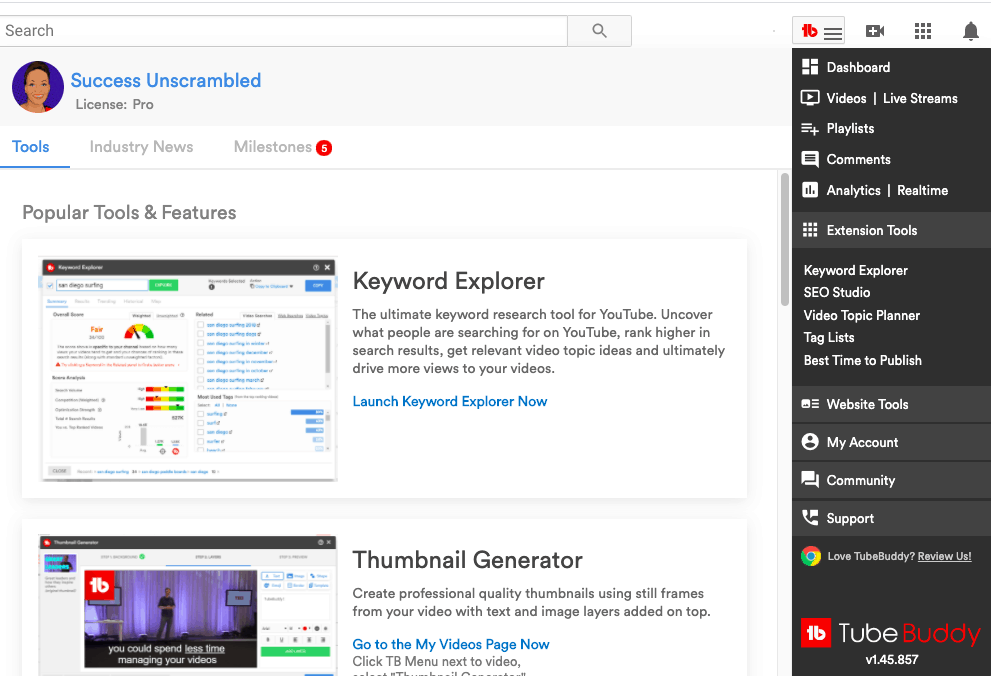The width and height of the screenshot is (991, 676).
Task: Click the Analytics bar chart icon
Action: 810,190
